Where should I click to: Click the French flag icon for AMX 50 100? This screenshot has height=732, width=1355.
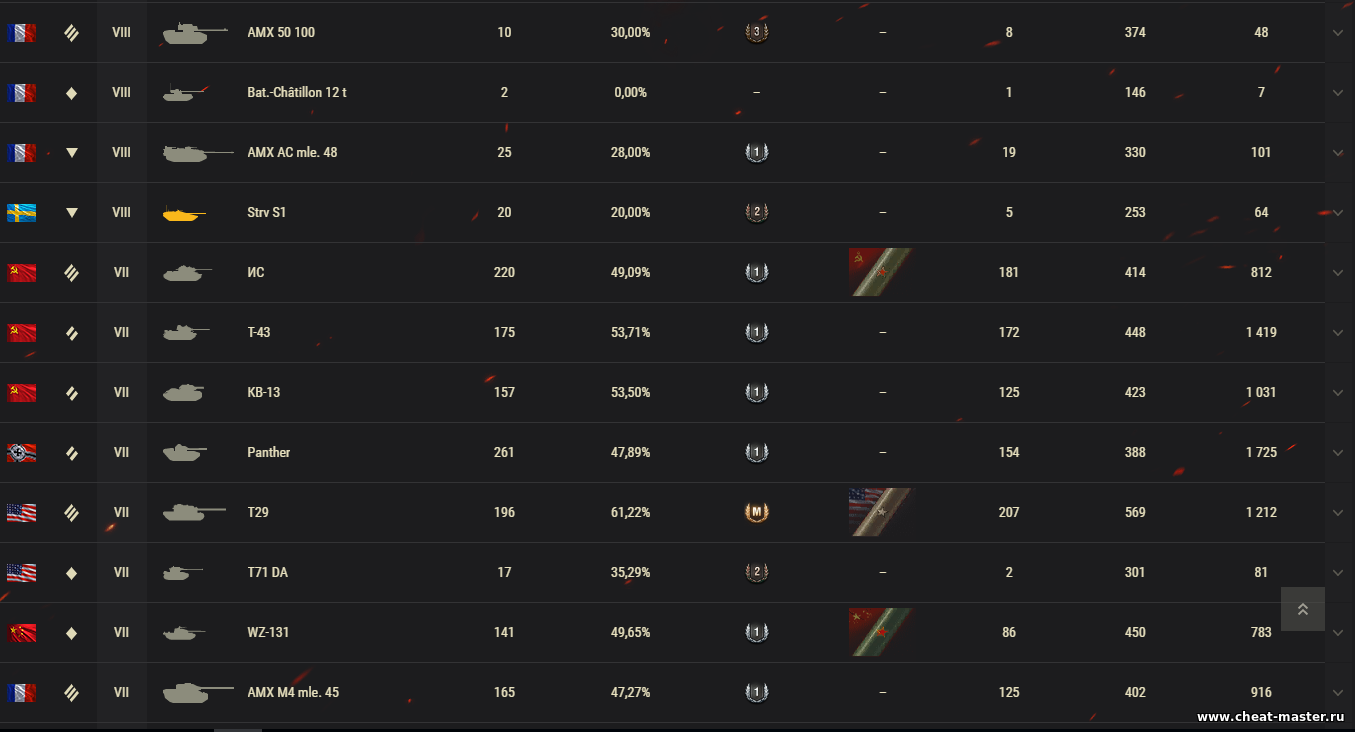(21, 33)
